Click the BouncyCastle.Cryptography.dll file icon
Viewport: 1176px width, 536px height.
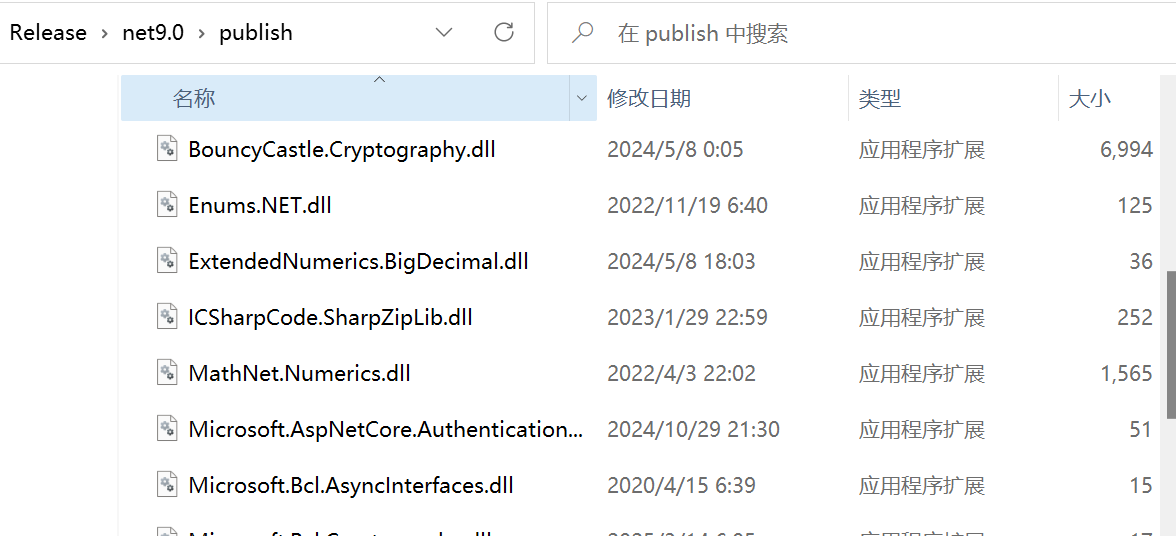pos(166,148)
